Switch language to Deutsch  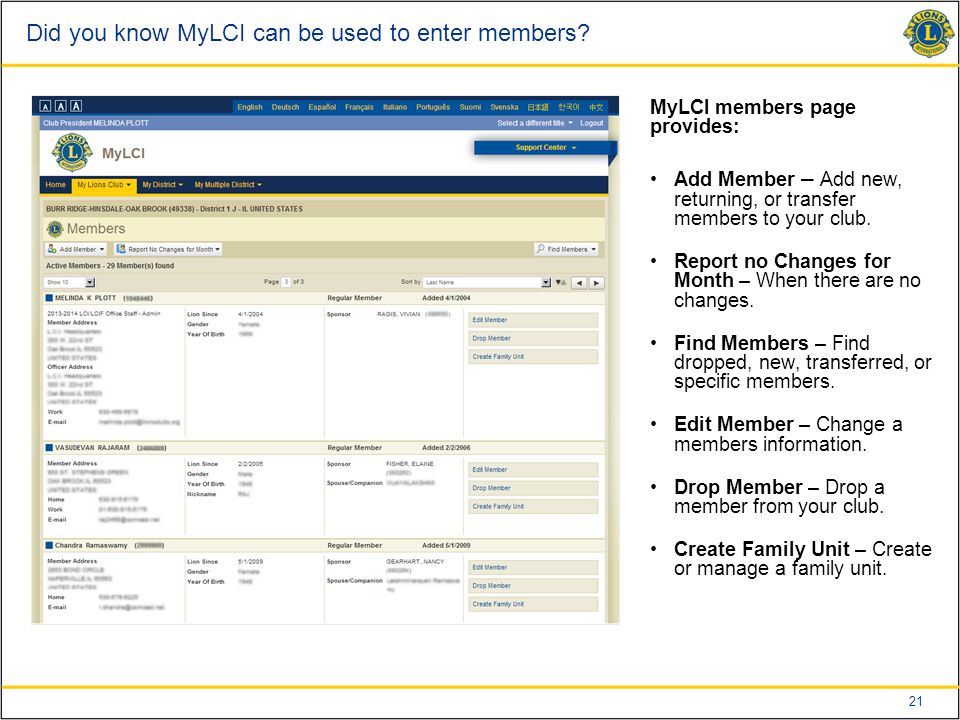tap(285, 107)
